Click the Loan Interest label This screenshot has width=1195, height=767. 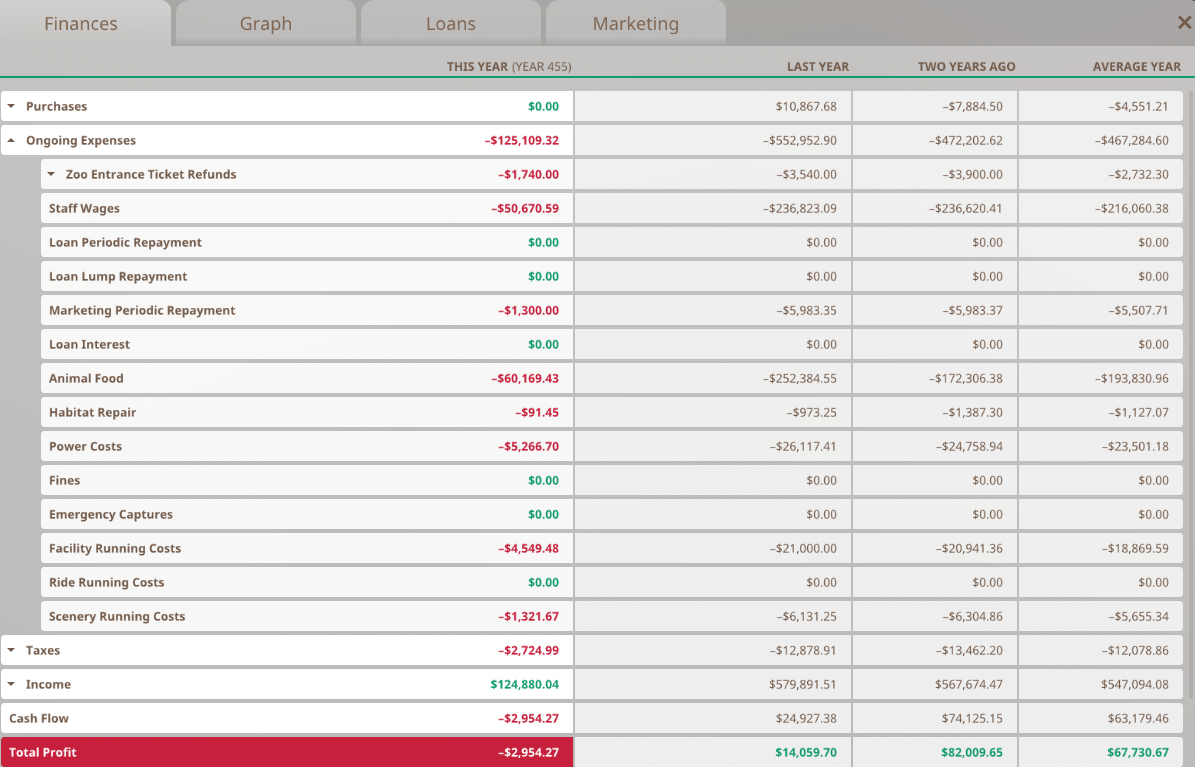point(89,345)
